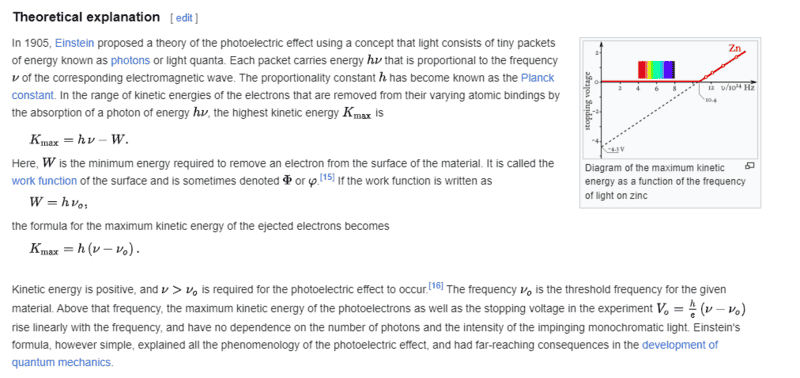Open the Einstein article link

click(x=74, y=43)
